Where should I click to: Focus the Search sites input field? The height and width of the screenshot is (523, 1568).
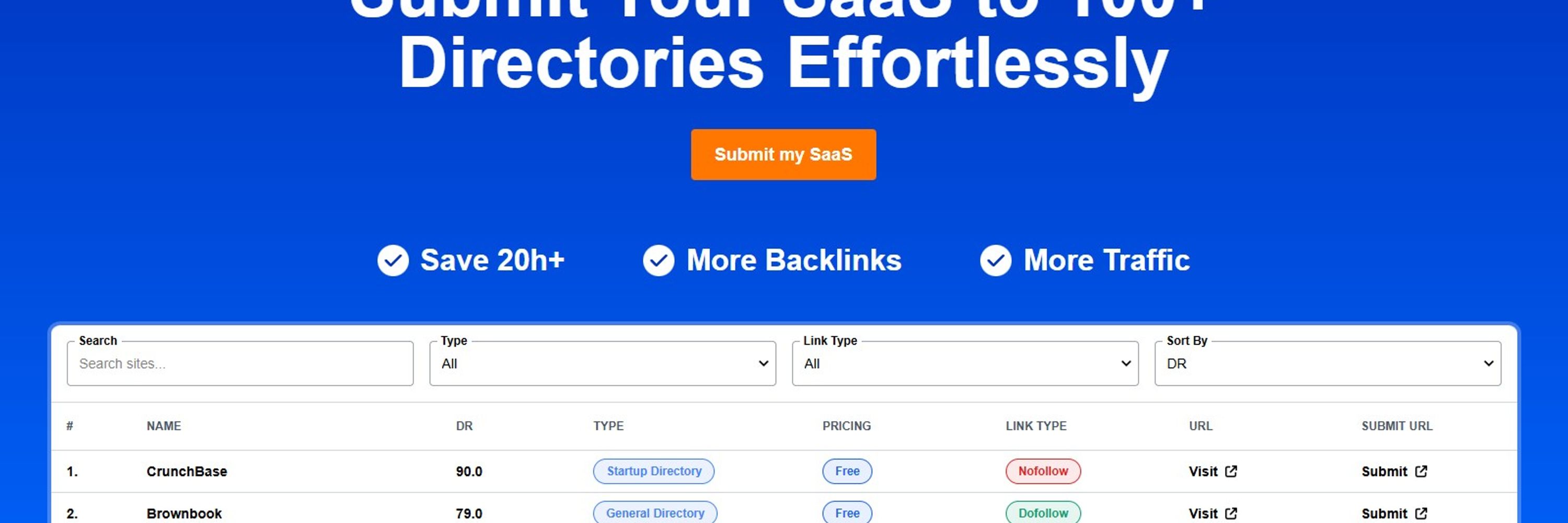click(240, 363)
